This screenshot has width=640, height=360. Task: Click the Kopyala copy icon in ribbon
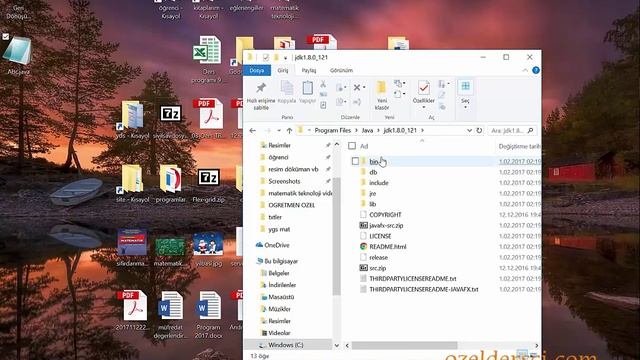pyautogui.click(x=287, y=88)
